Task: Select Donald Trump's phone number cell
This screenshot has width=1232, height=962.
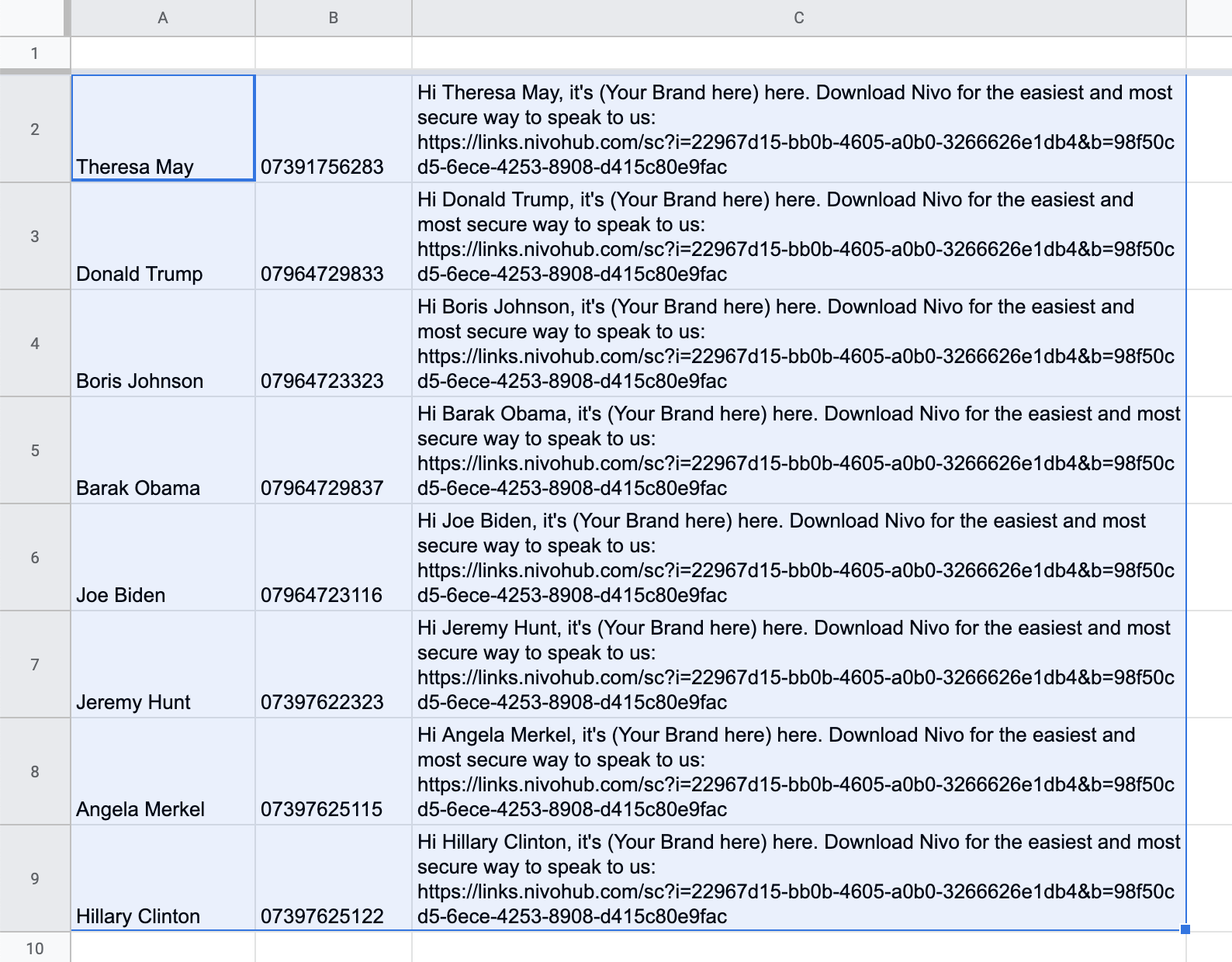Action: click(333, 237)
